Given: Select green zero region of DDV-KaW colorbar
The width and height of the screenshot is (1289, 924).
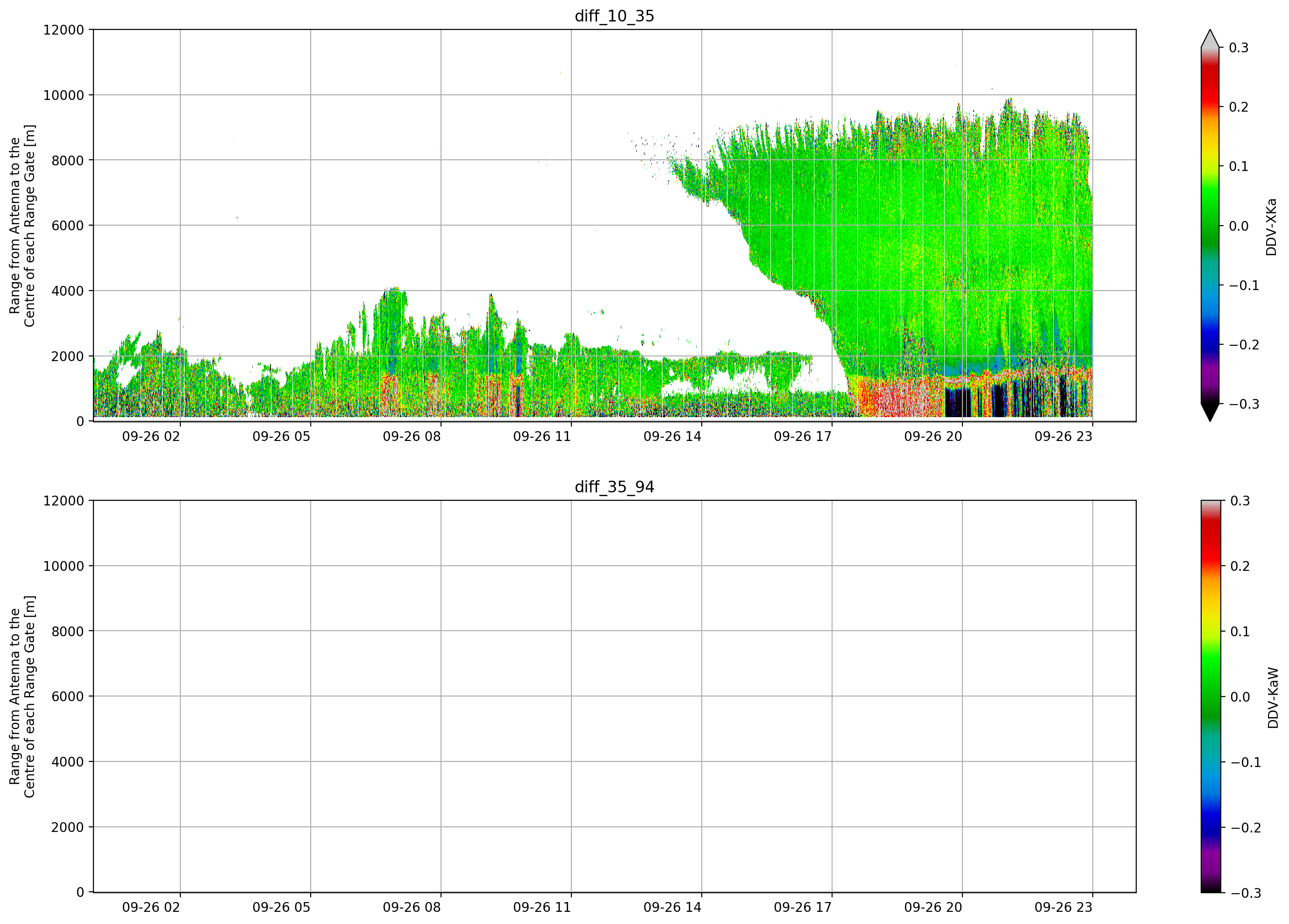Looking at the screenshot, I should [1210, 697].
